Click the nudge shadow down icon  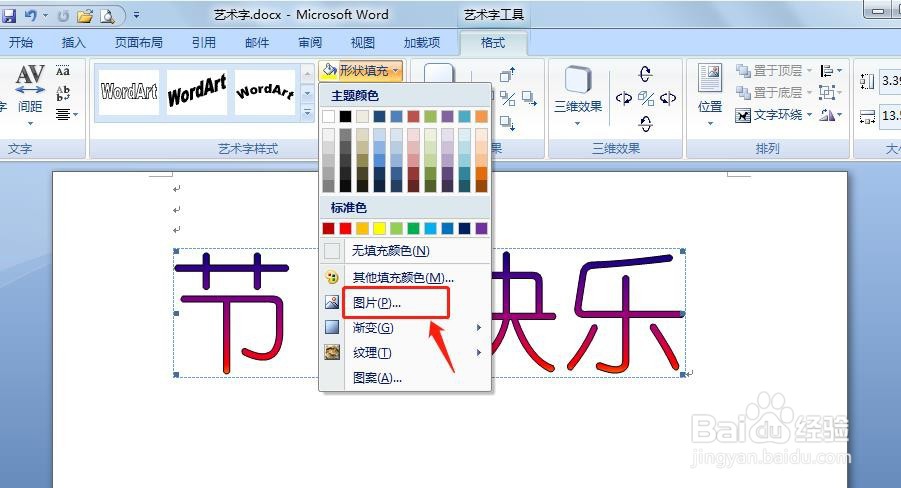[x=507, y=122]
